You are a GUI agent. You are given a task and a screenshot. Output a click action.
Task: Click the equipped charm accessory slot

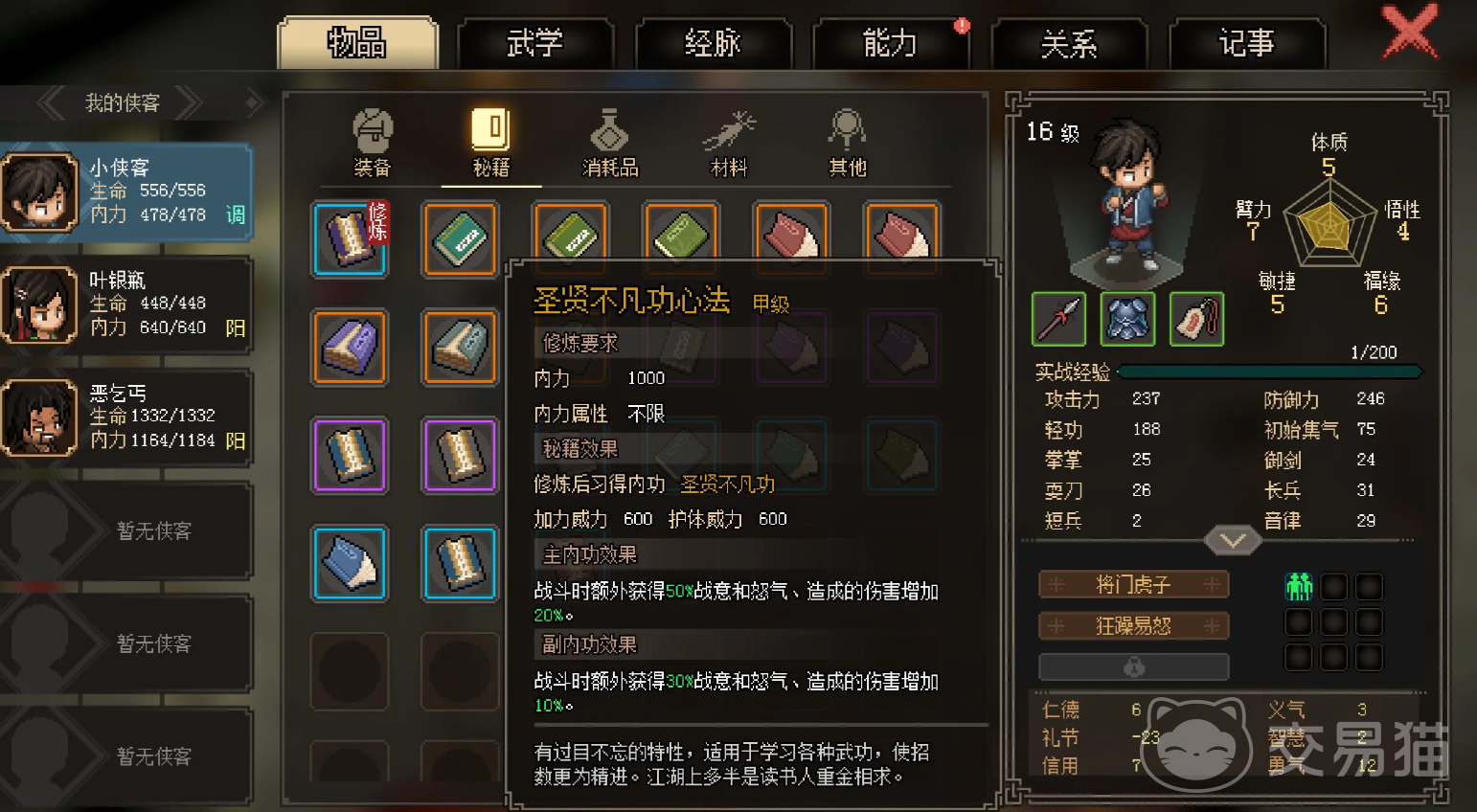1196,319
